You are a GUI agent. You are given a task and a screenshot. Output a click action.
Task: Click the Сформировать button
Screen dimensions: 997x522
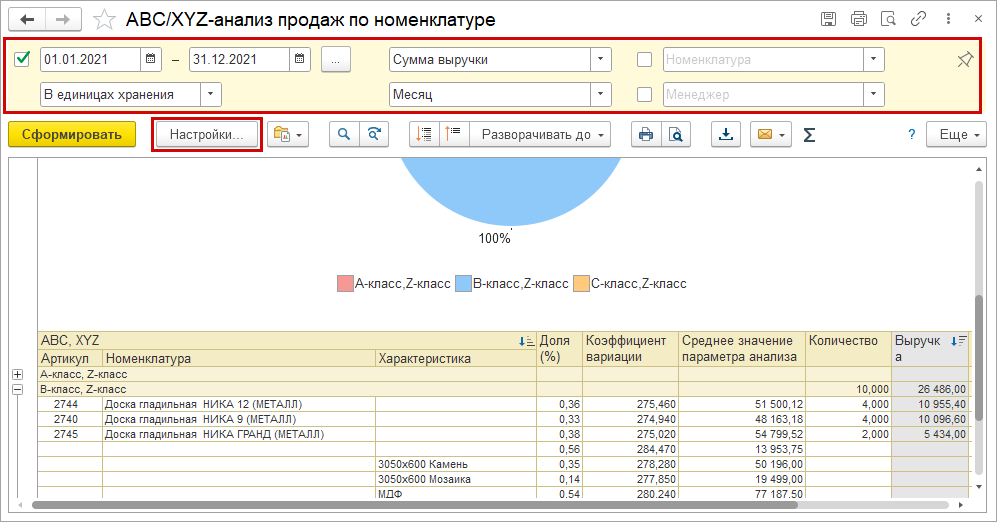click(72, 134)
